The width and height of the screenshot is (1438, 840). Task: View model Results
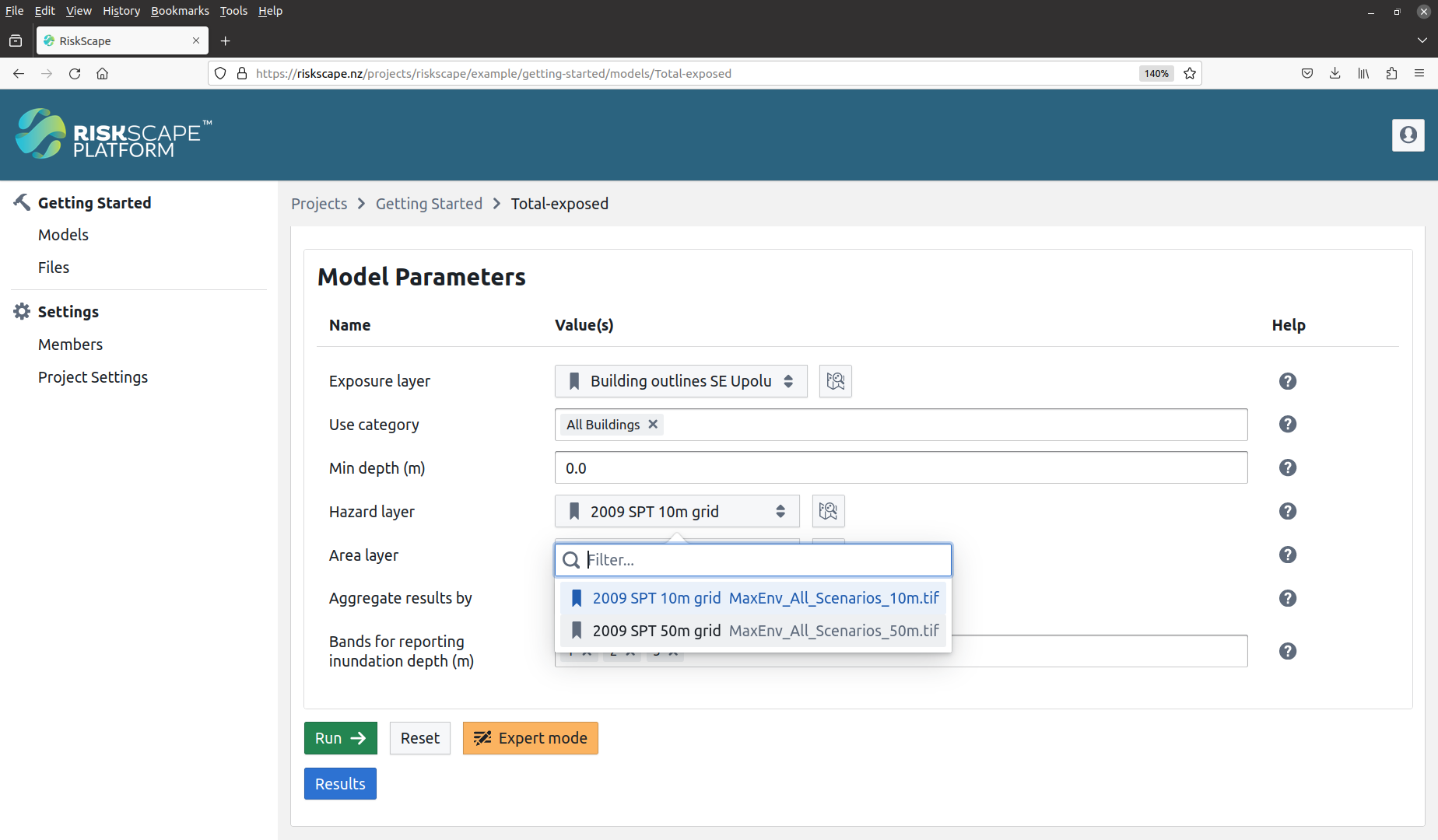(340, 784)
